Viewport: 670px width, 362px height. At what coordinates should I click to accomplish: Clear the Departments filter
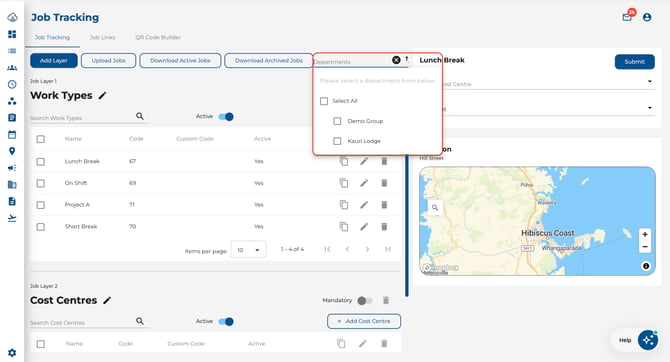pyautogui.click(x=396, y=60)
